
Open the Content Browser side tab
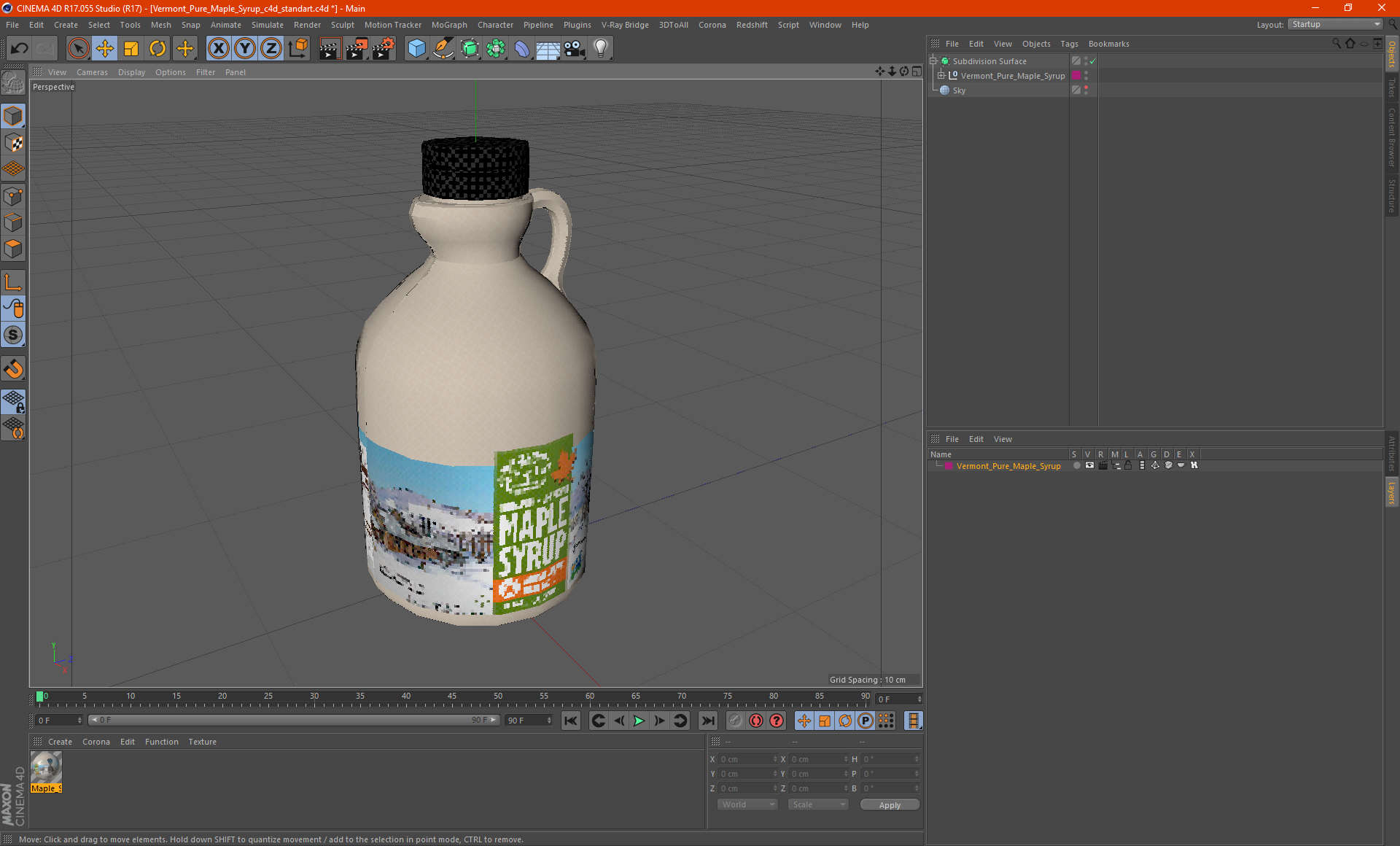(x=1391, y=137)
